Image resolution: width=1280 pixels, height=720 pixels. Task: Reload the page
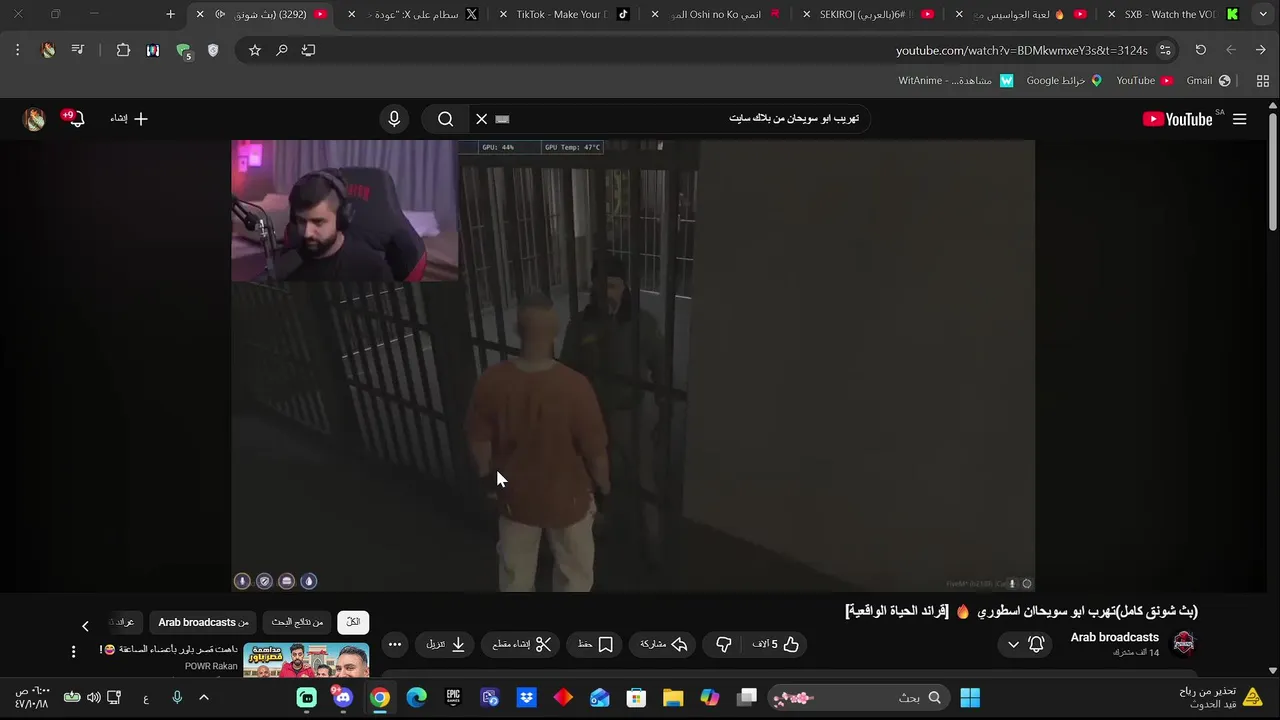coord(1200,50)
